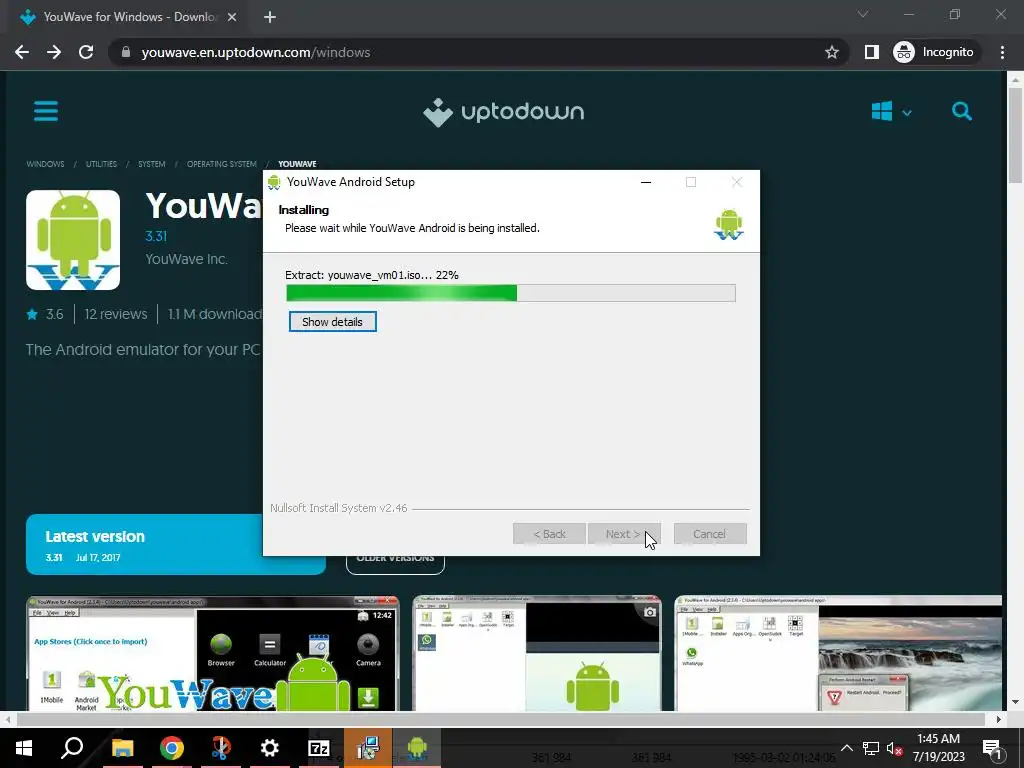Click the horizontal page scrollbar
The image size is (1024, 768).
pos(500,719)
